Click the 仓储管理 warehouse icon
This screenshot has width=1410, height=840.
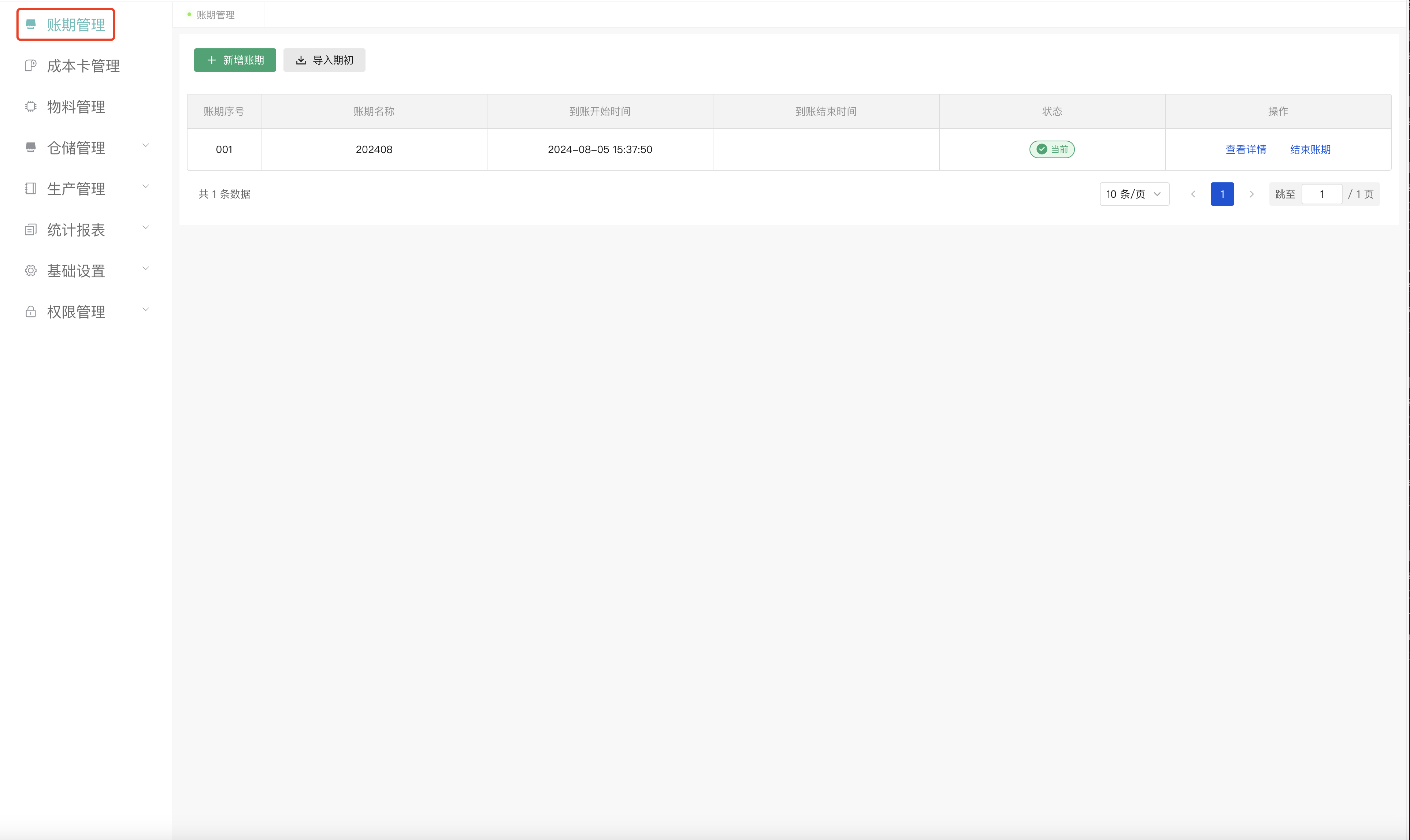[x=30, y=148]
